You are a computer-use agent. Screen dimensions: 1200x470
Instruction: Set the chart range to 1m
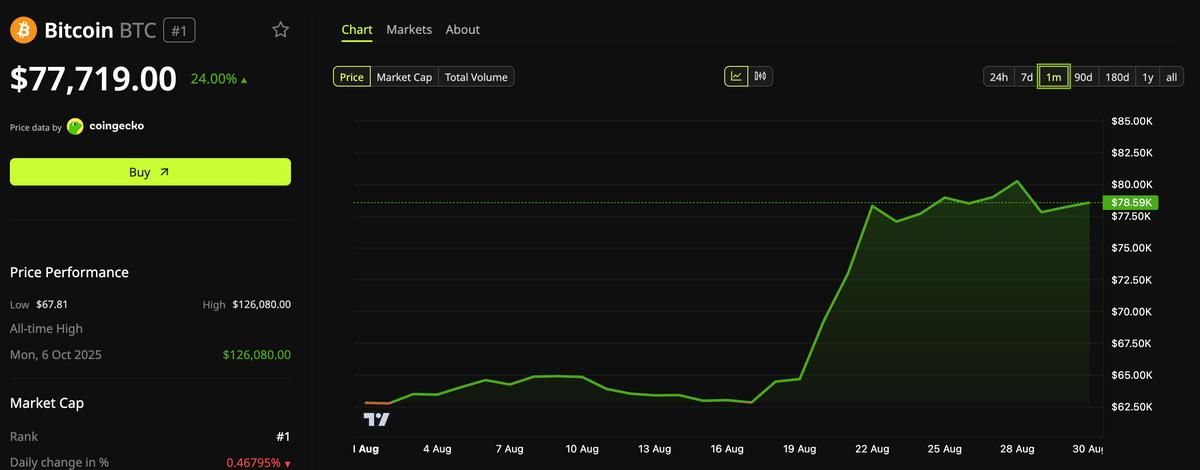[1054, 77]
